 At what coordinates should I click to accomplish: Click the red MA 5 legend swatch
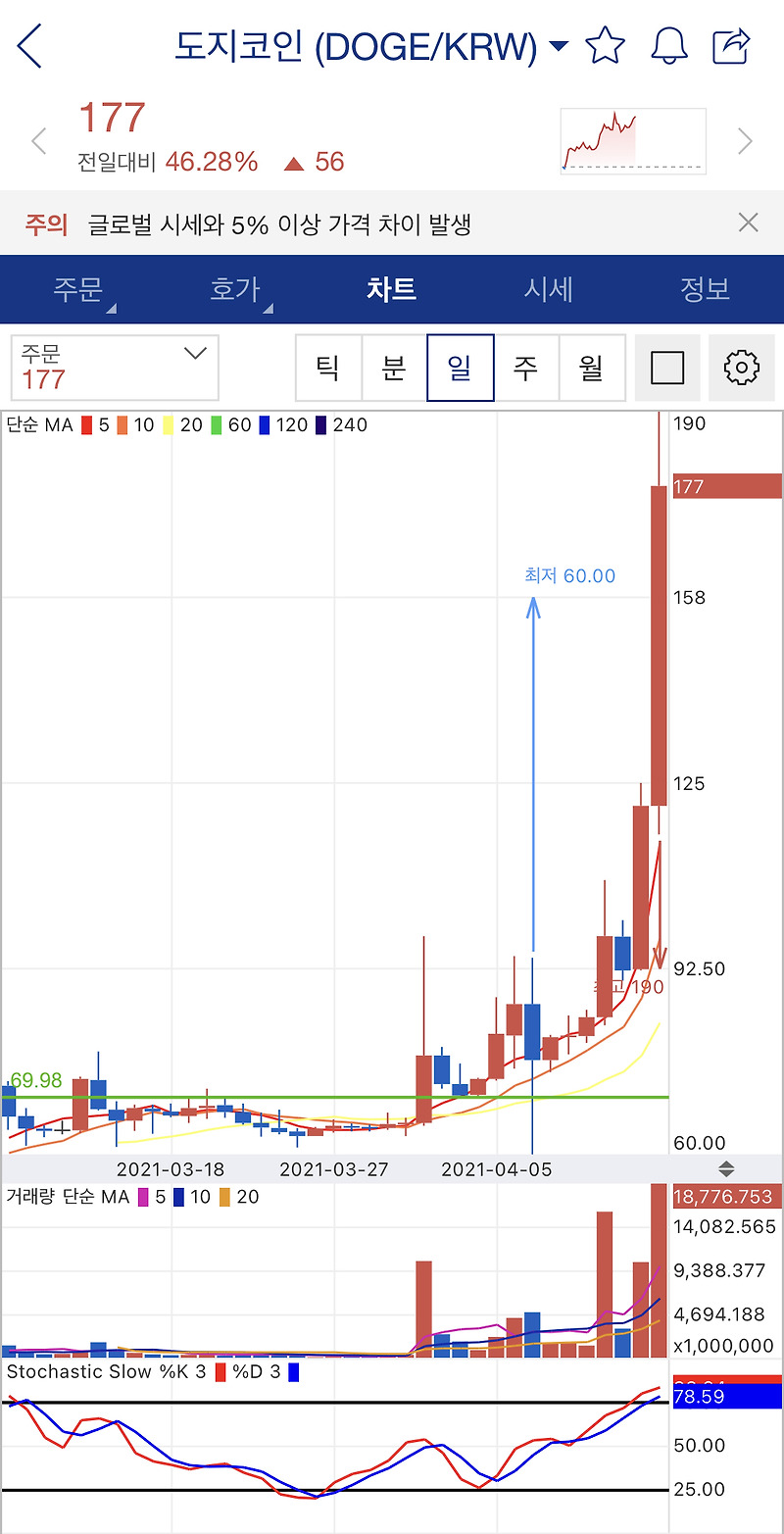coord(86,425)
